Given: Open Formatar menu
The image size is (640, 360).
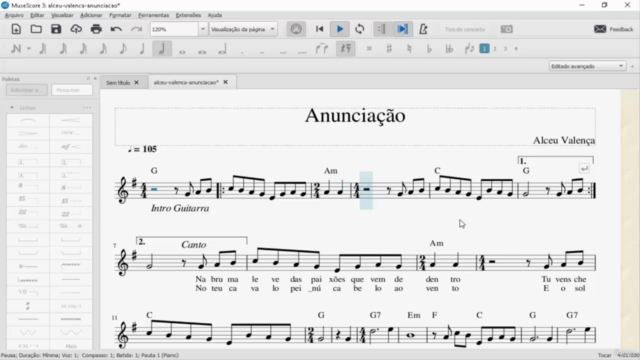Looking at the screenshot, I should pyautogui.click(x=120, y=15).
